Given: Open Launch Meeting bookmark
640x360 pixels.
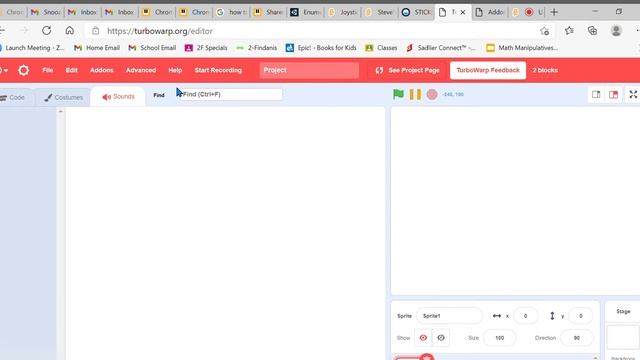Looking at the screenshot, I should pos(33,48).
